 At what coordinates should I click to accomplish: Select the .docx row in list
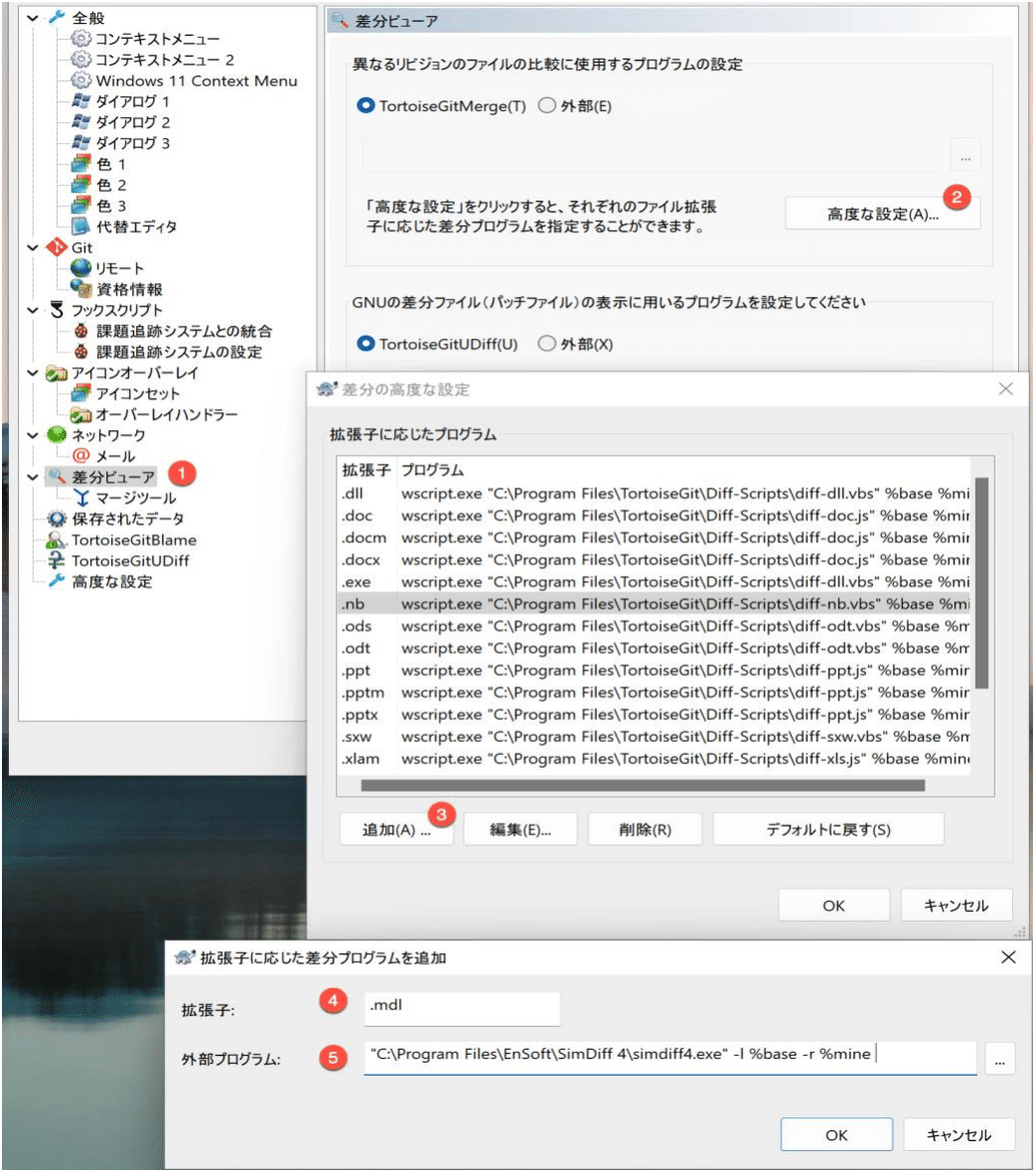click(x=654, y=559)
